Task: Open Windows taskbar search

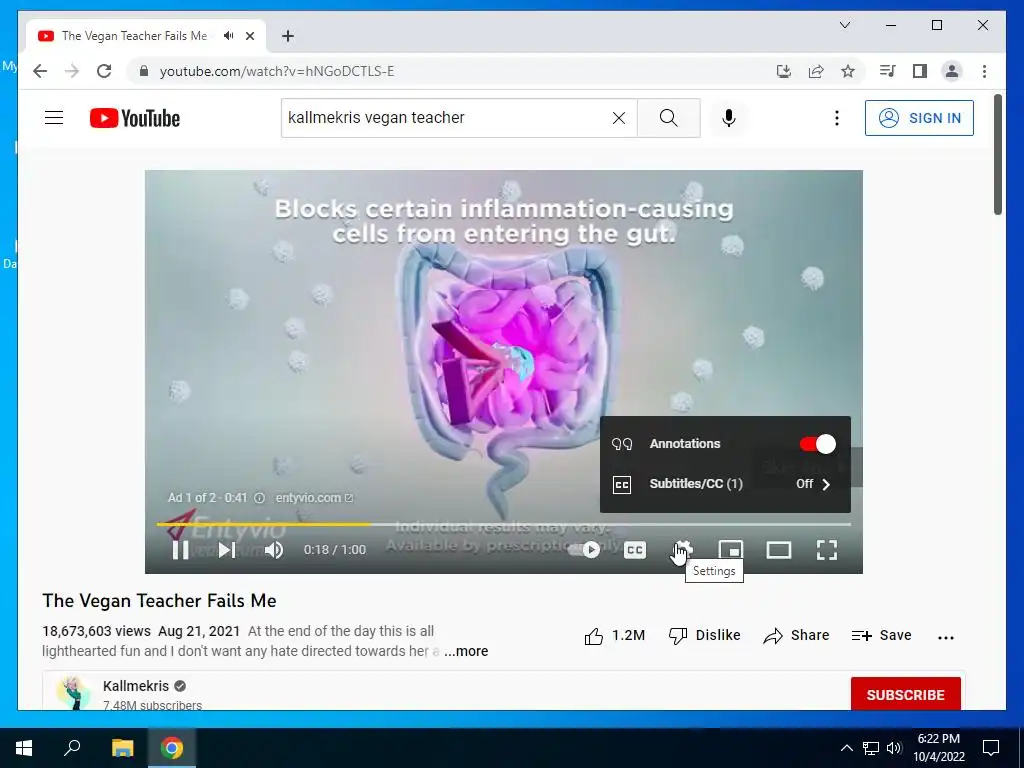Action: click(x=72, y=748)
